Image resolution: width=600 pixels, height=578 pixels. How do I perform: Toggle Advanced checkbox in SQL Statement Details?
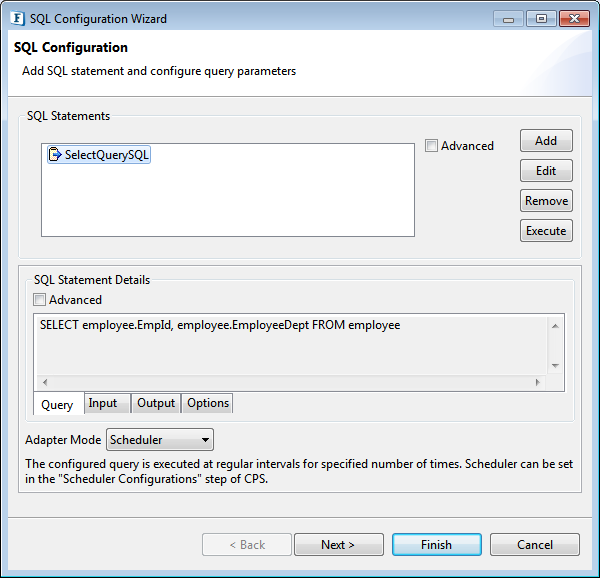[39, 300]
